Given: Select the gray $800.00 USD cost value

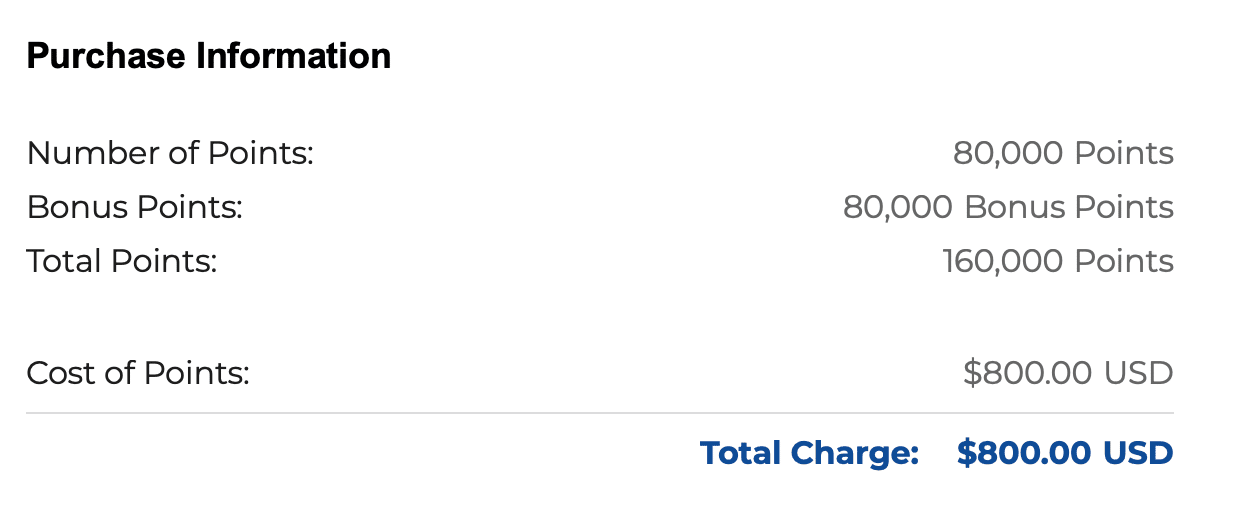Looking at the screenshot, I should tap(1068, 374).
